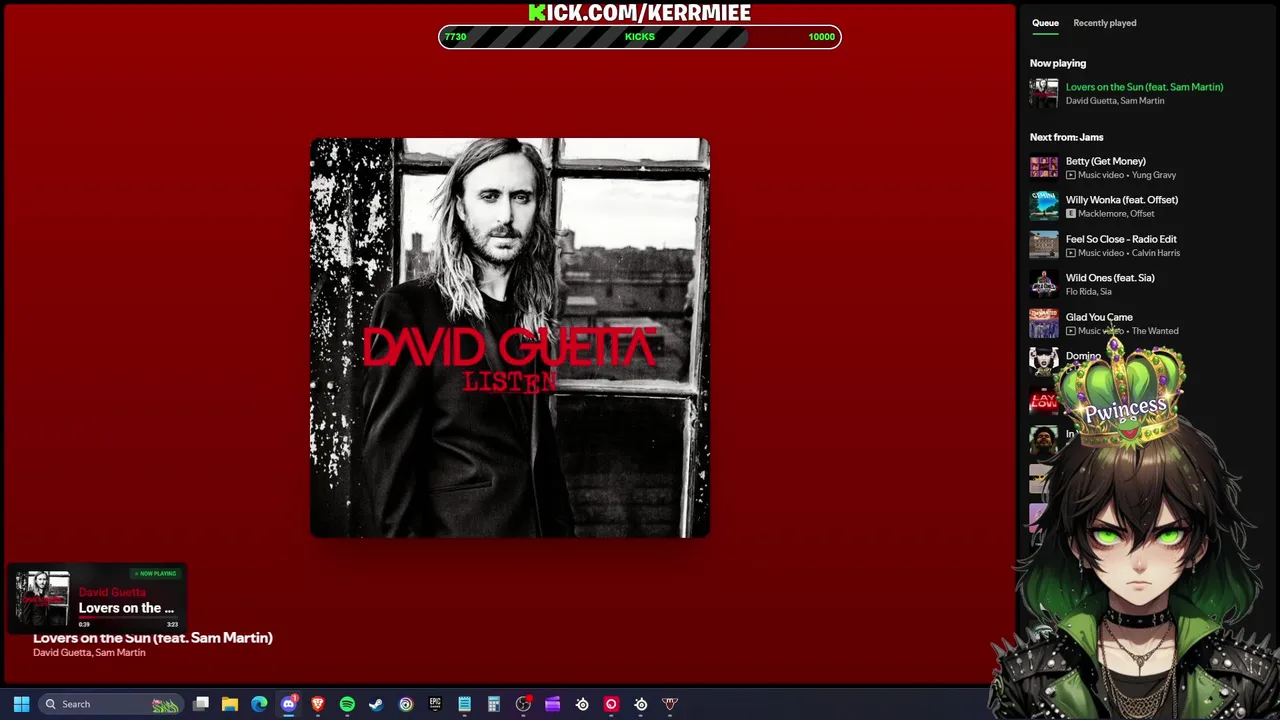
Task: Click the Betty (Get Money) album thumbnail
Action: [1044, 167]
